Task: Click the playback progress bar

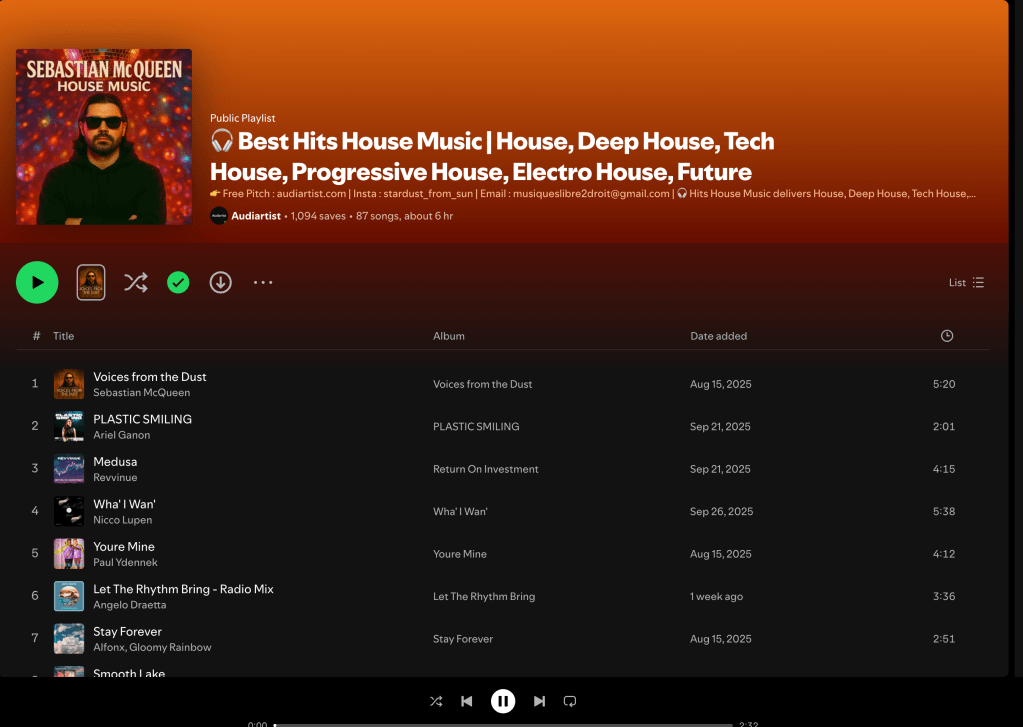Action: [503, 724]
